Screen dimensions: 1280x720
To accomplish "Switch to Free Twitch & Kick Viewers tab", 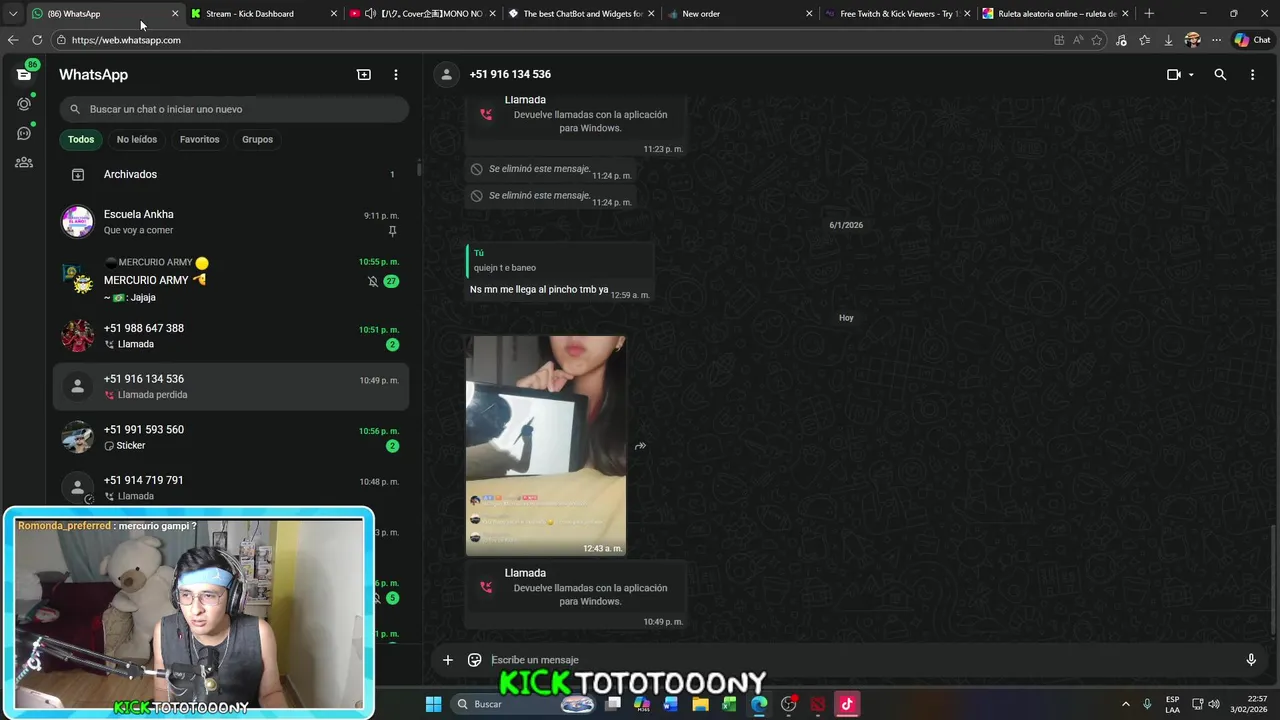I will coord(896,14).
